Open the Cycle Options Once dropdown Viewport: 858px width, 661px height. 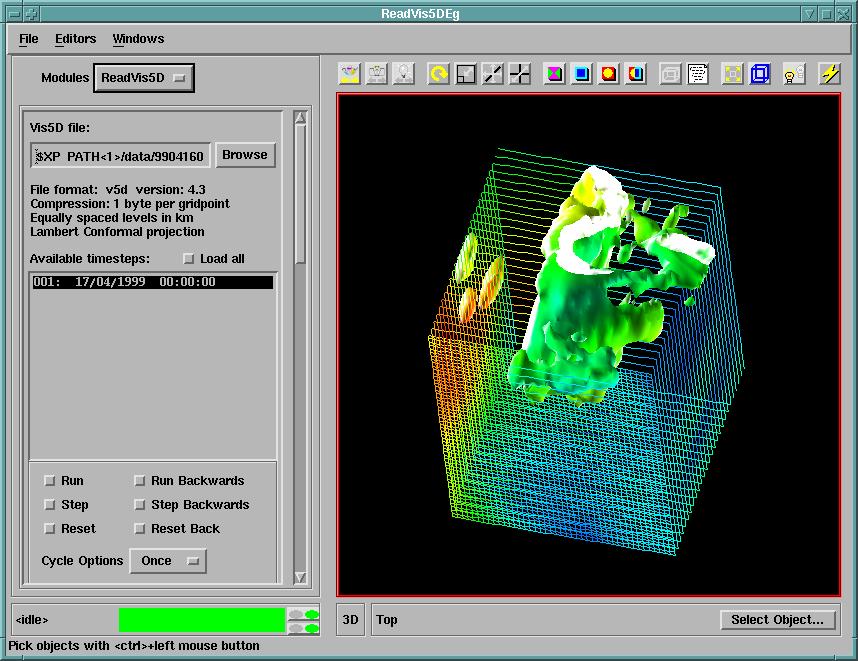click(167, 561)
